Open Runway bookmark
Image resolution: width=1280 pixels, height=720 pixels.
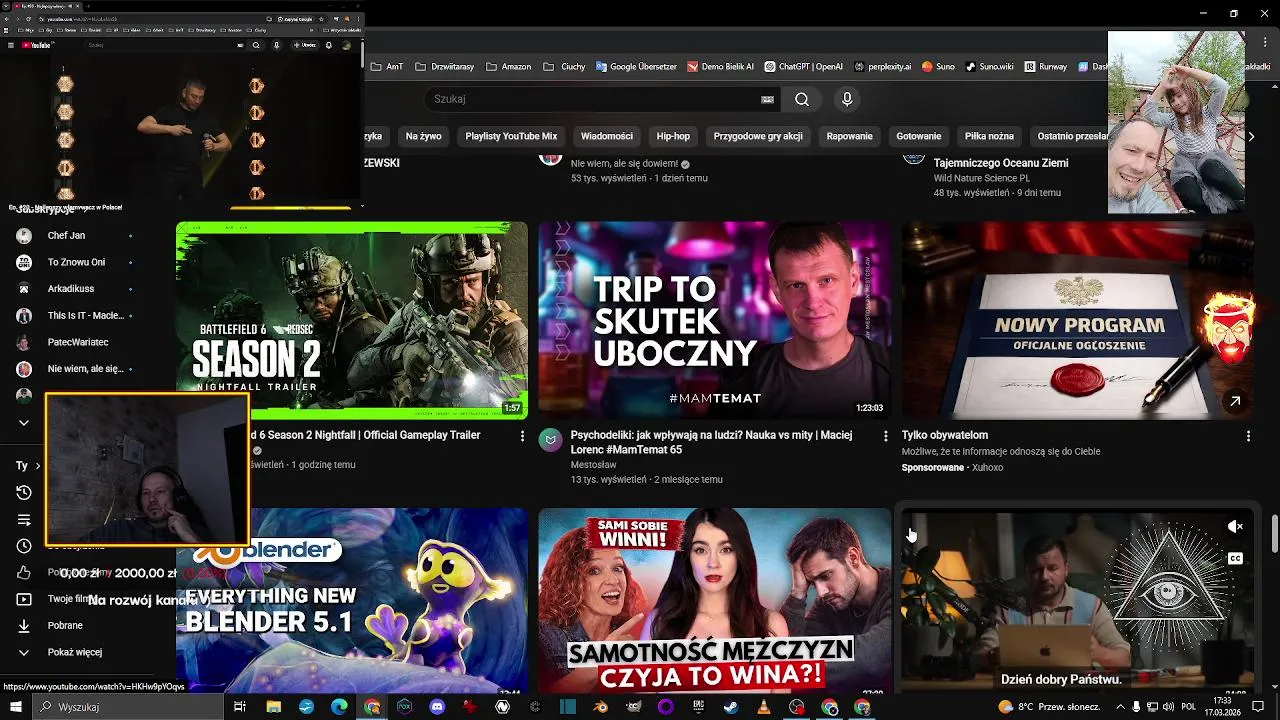point(1046,67)
